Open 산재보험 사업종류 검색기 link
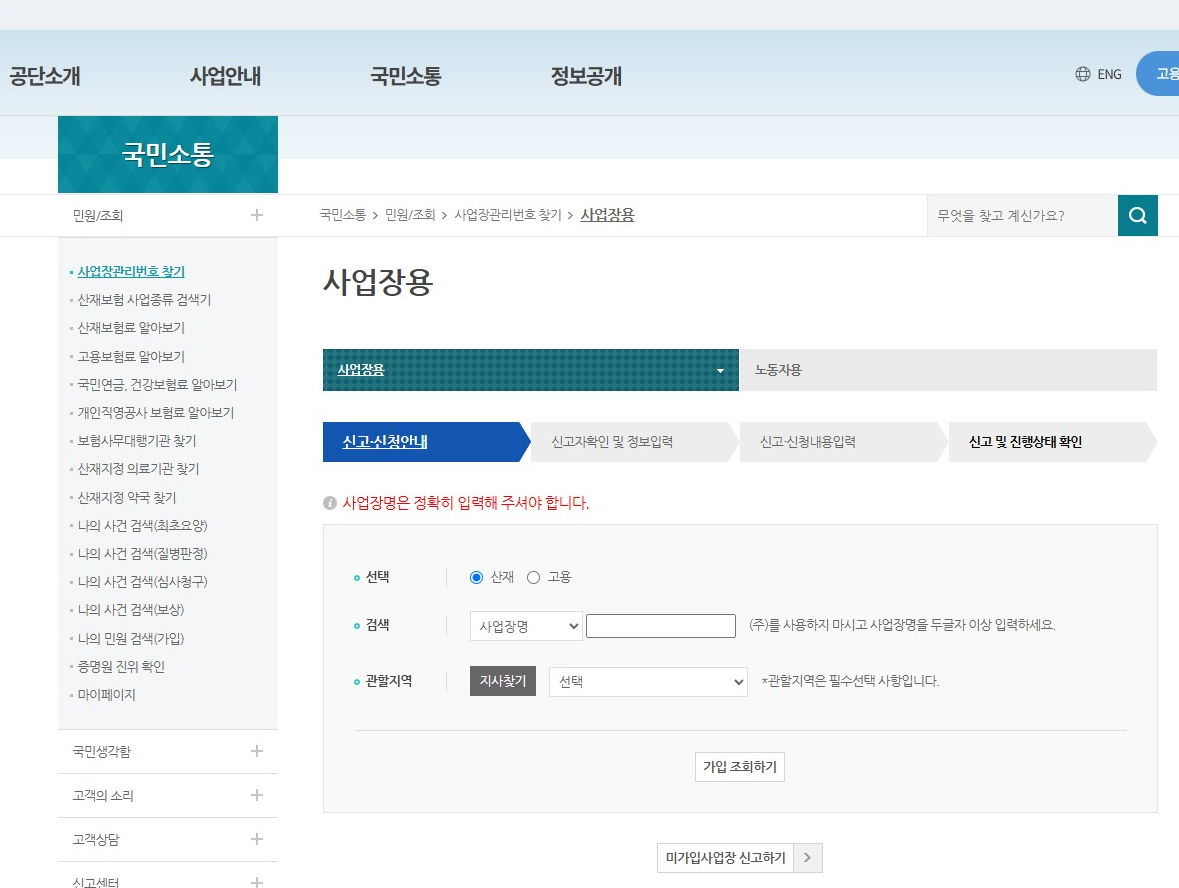The image size is (1179, 888). coord(144,300)
